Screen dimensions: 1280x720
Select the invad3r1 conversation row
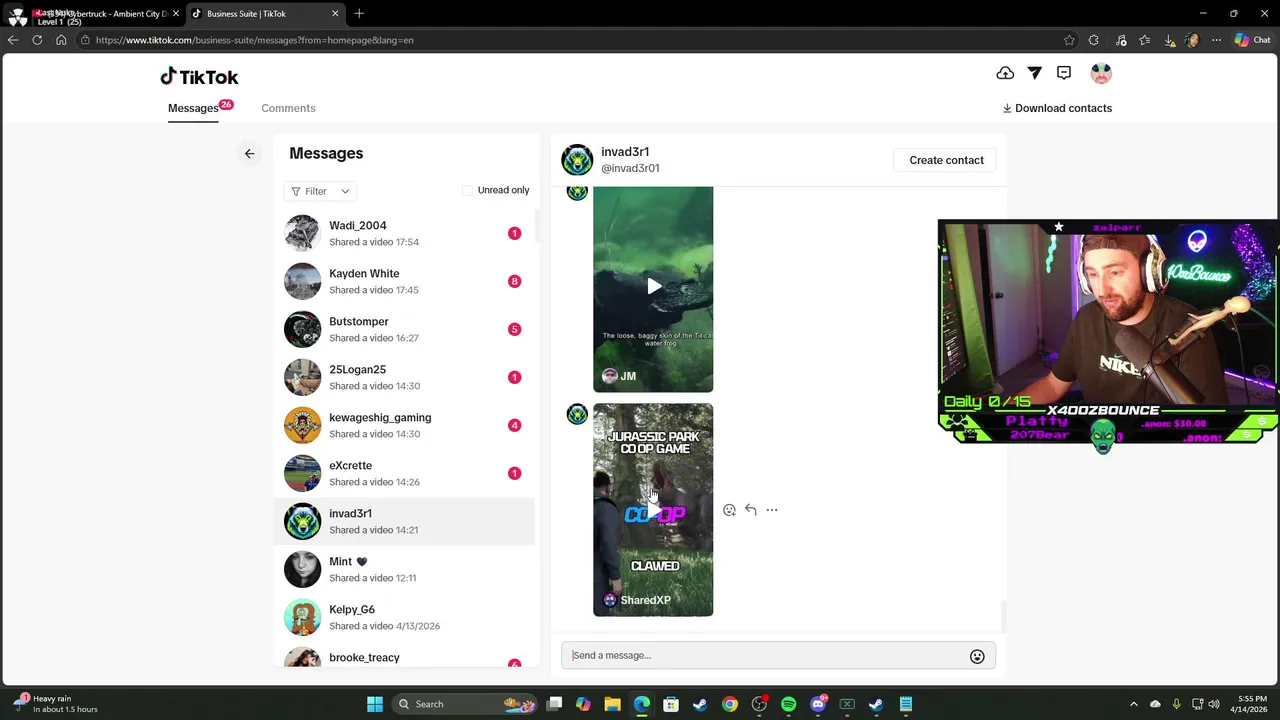(x=405, y=521)
